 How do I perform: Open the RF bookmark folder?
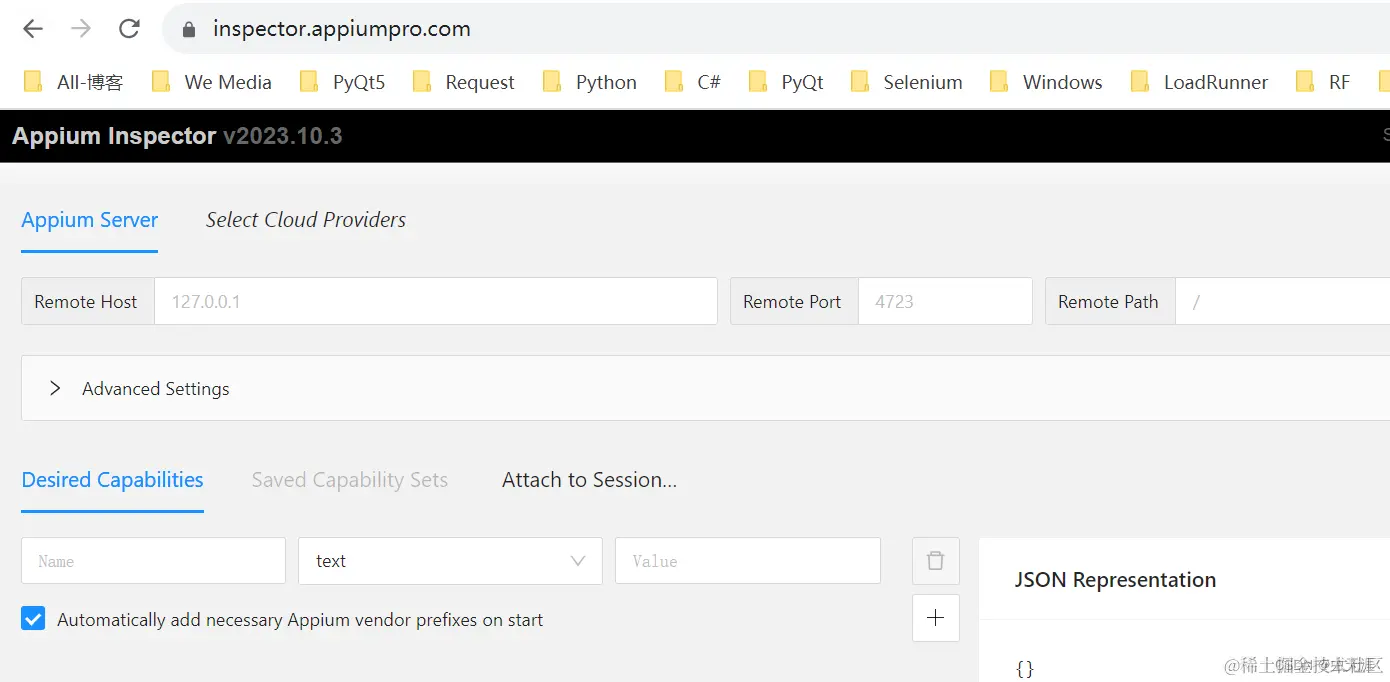[x=1322, y=82]
